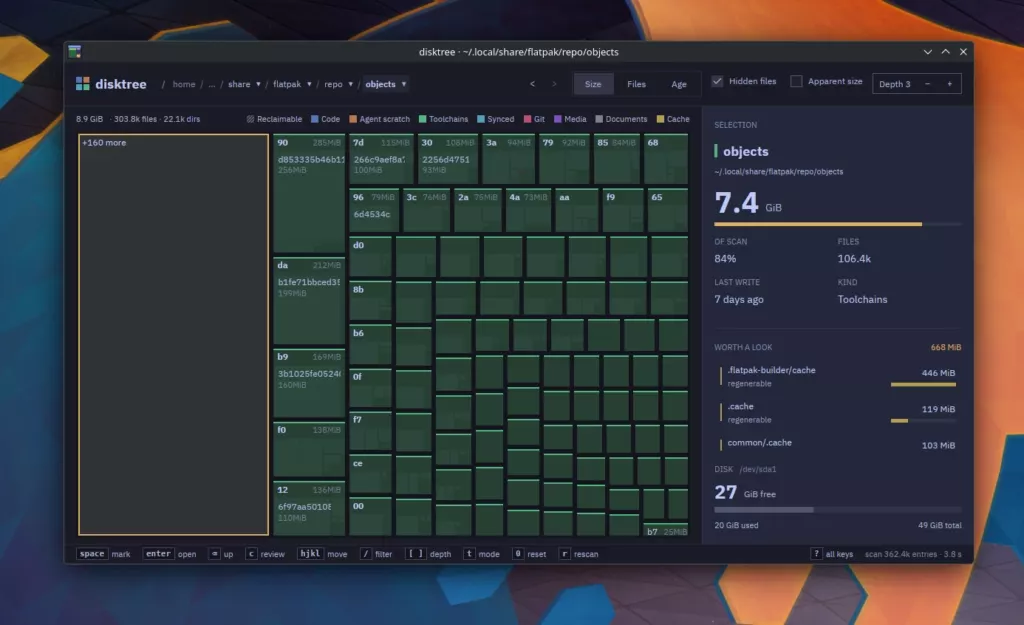The height and width of the screenshot is (625, 1024).
Task: Open the repo breadcrumb dropdown
Action: pyautogui.click(x=351, y=84)
